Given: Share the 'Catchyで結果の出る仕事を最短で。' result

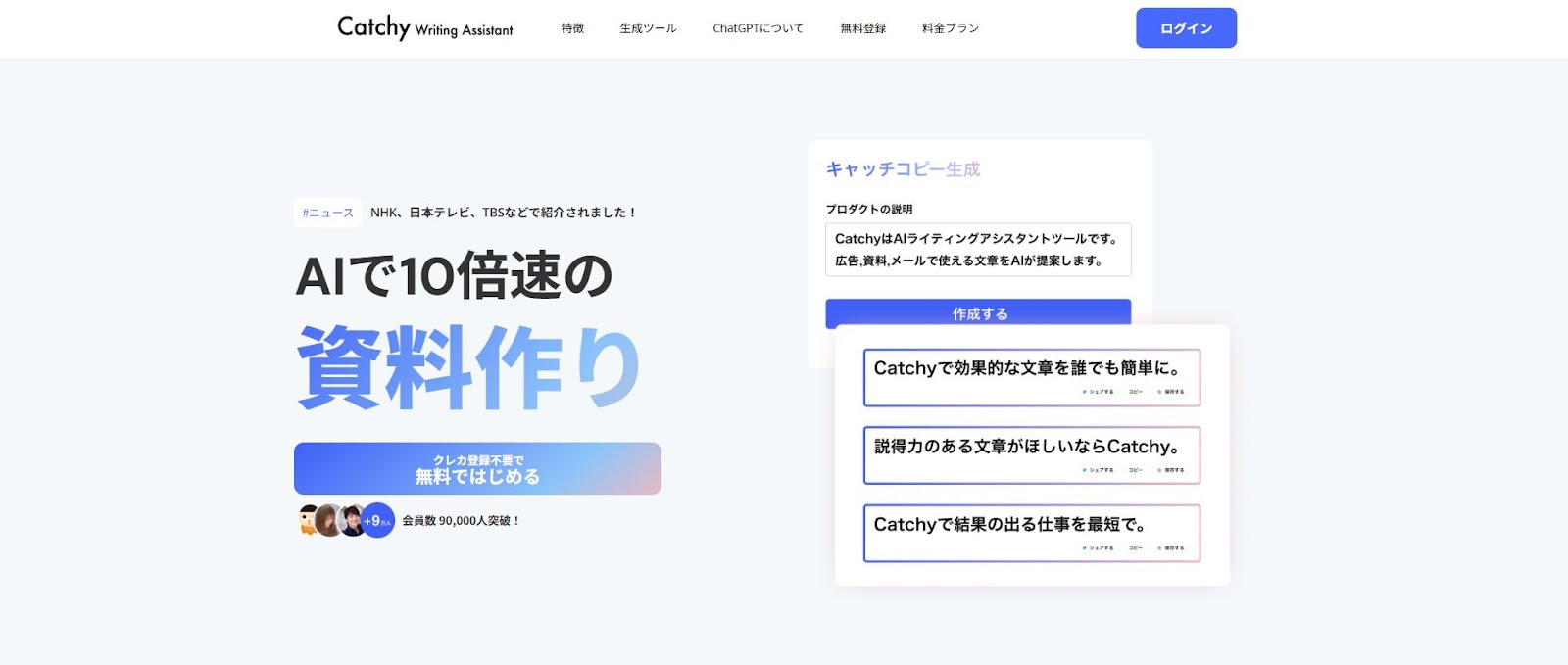Looking at the screenshot, I should pos(1098,548).
